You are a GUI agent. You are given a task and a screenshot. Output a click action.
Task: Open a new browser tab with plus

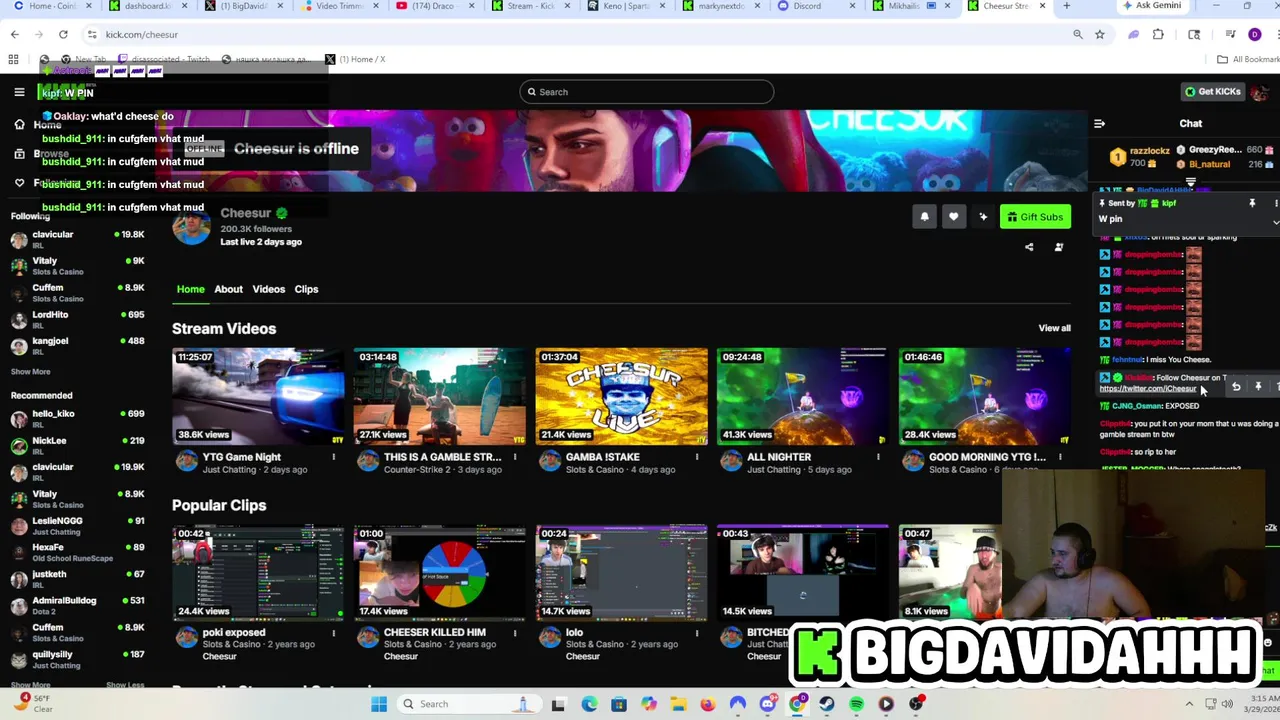(x=1066, y=6)
